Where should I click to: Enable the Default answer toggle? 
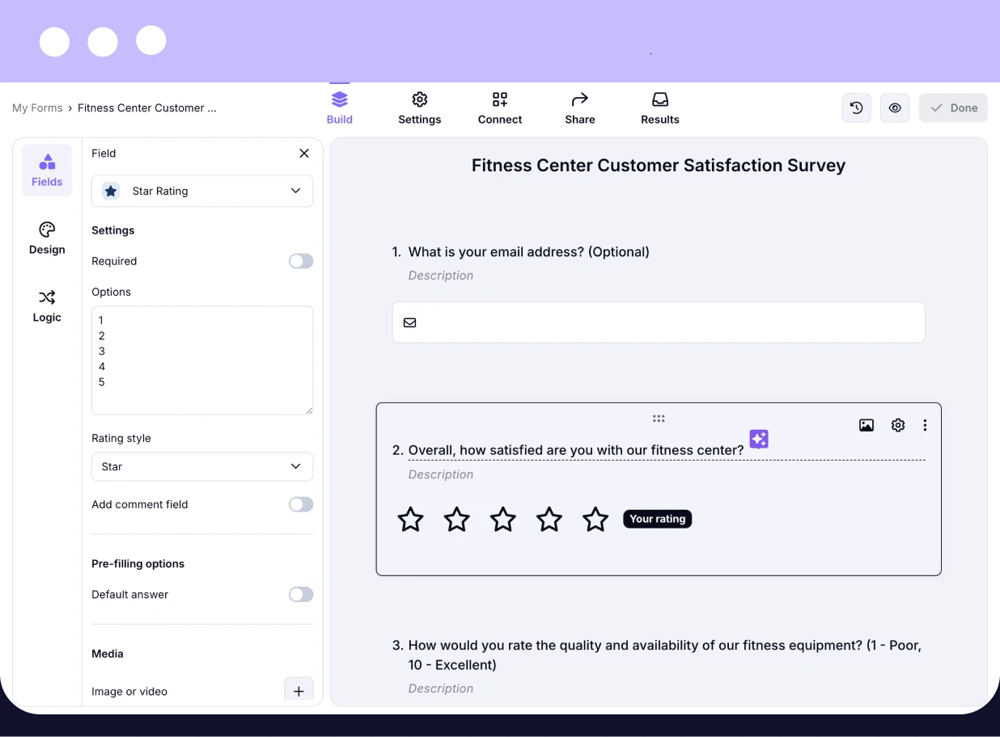click(300, 594)
